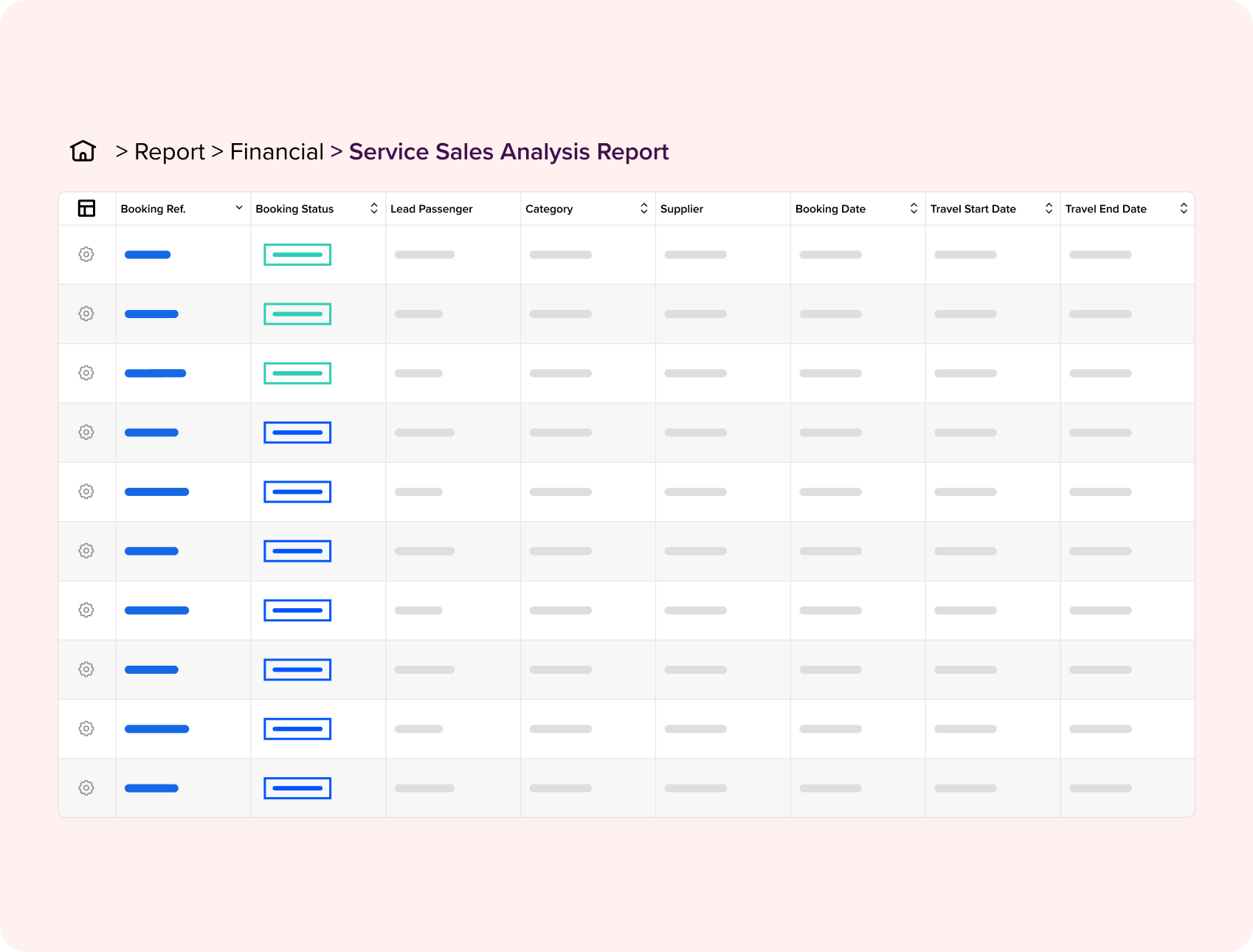Expand the Booking Ref. column dropdown arrow
Screen dimensions: 1253x952
(239, 208)
